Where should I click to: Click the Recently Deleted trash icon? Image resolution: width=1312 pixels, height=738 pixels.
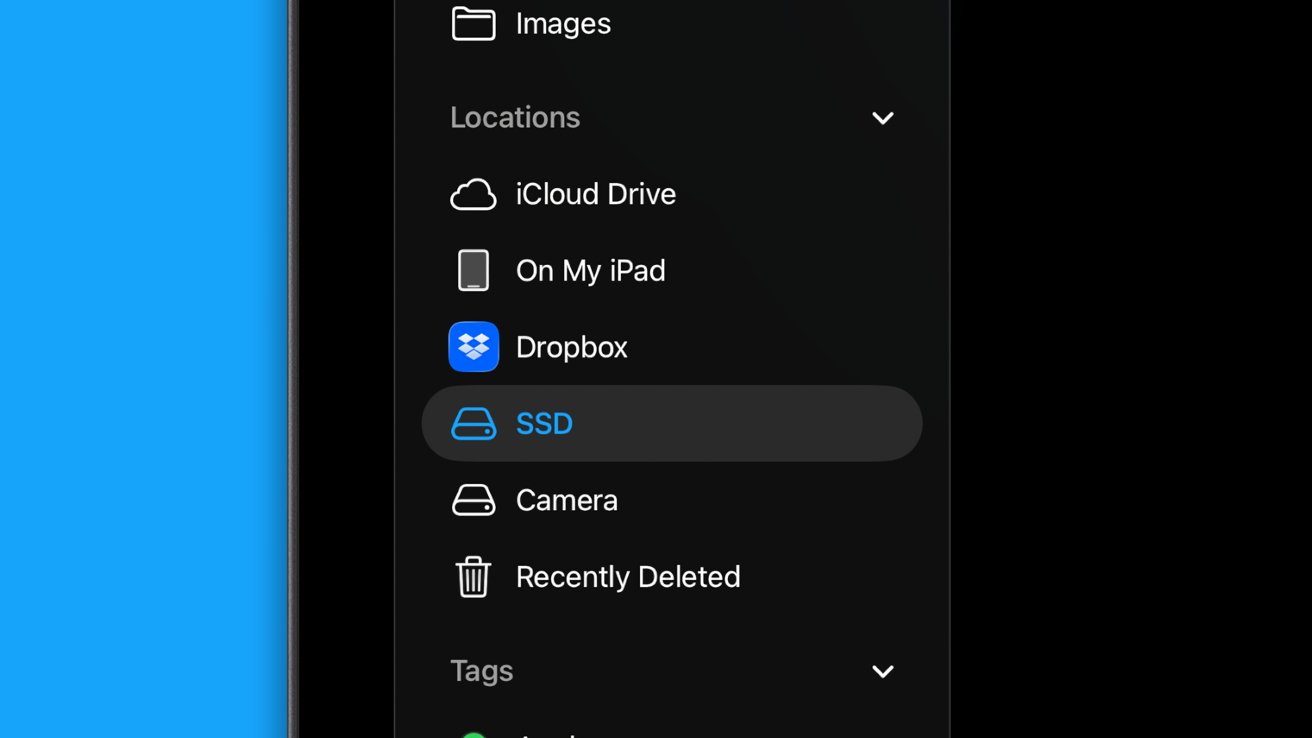coord(473,577)
